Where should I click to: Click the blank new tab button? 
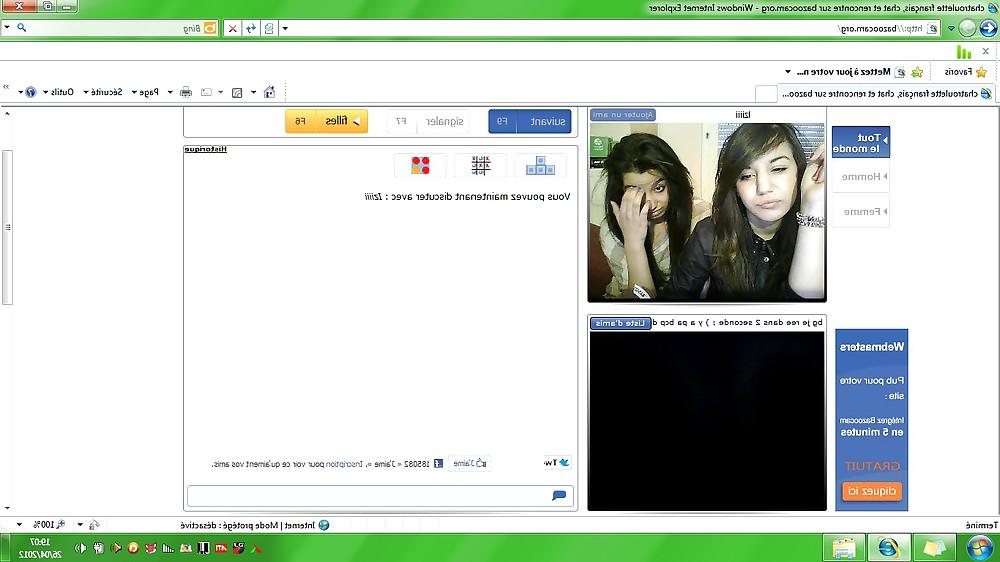point(766,94)
